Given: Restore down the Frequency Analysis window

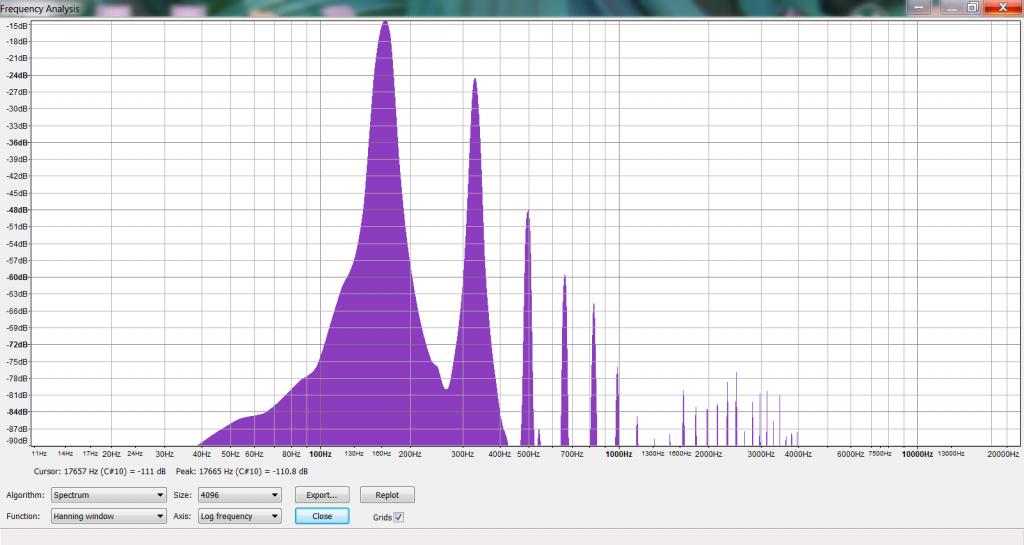Looking at the screenshot, I should click(x=972, y=7).
